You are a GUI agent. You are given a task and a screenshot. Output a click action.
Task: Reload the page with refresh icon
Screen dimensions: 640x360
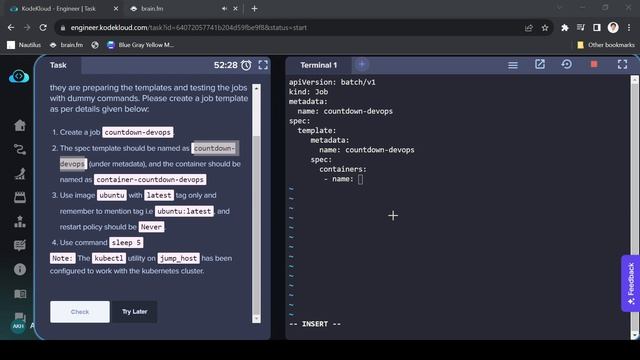tap(43, 27)
